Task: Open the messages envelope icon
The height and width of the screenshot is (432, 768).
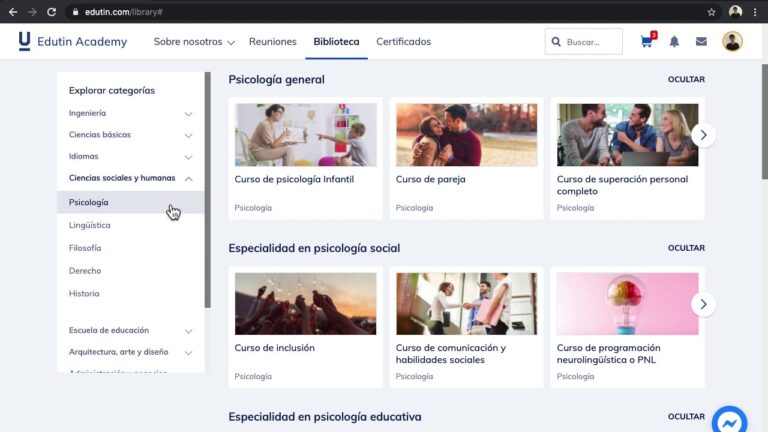Action: click(x=701, y=42)
